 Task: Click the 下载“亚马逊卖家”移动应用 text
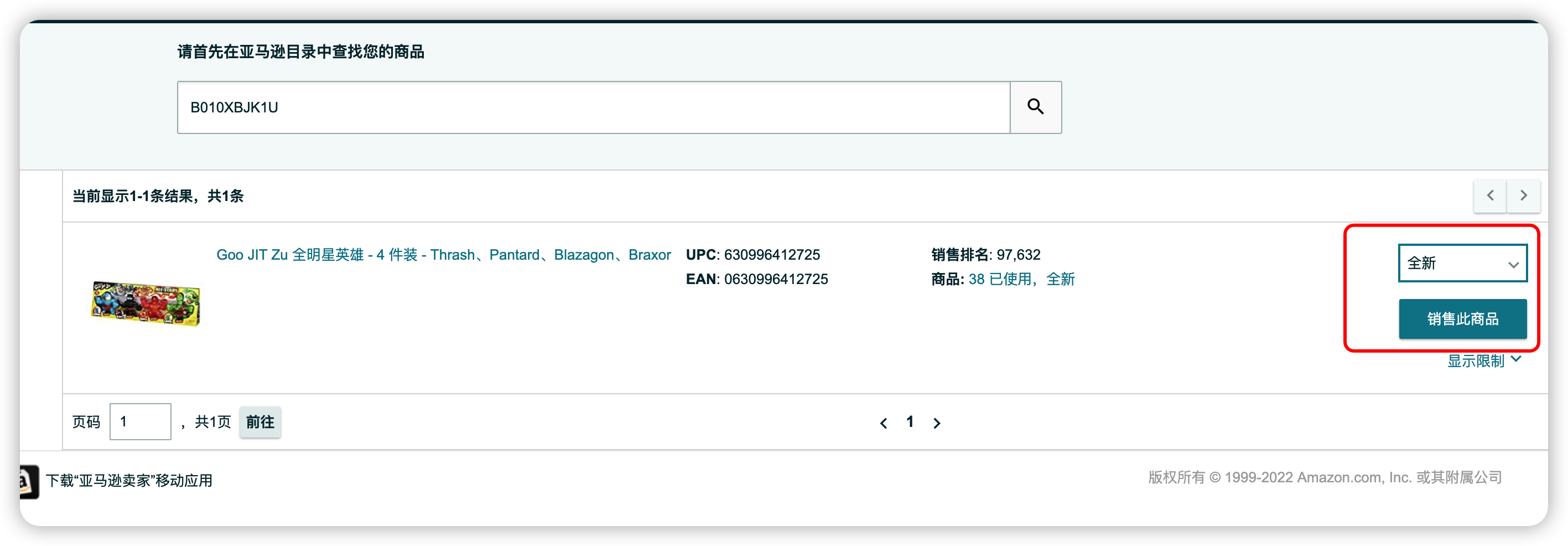pos(129,481)
